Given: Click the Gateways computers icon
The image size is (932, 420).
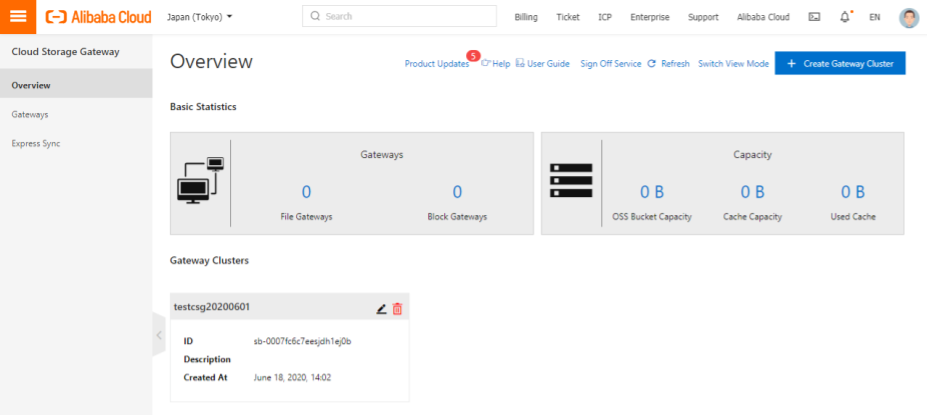Looking at the screenshot, I should (200, 181).
